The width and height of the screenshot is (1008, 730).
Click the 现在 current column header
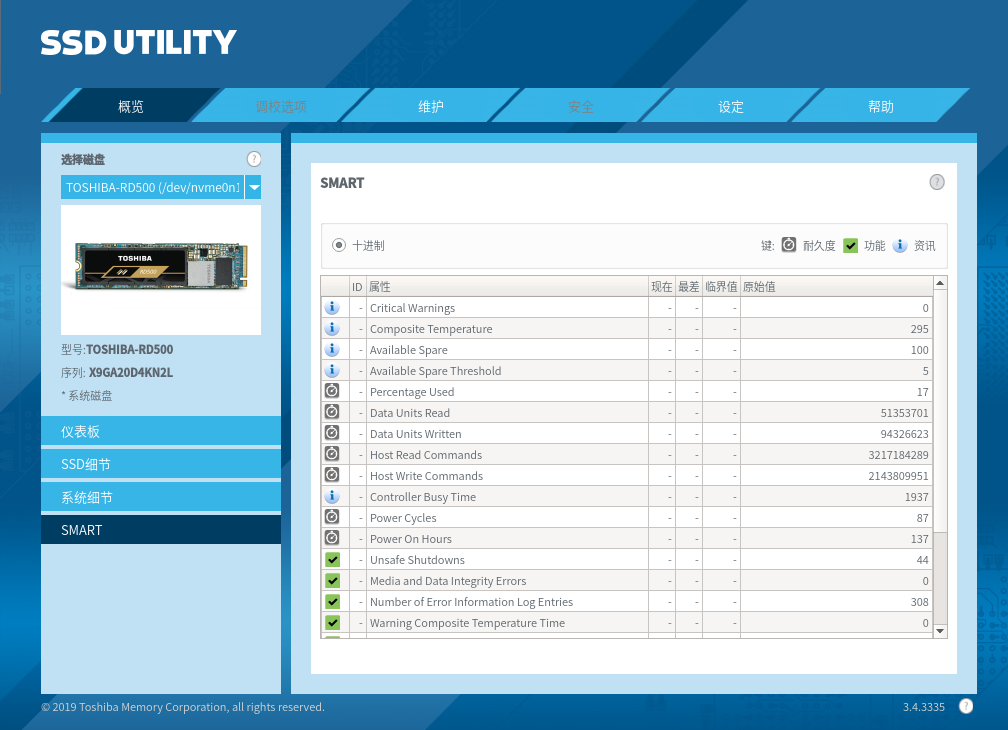[x=662, y=287]
